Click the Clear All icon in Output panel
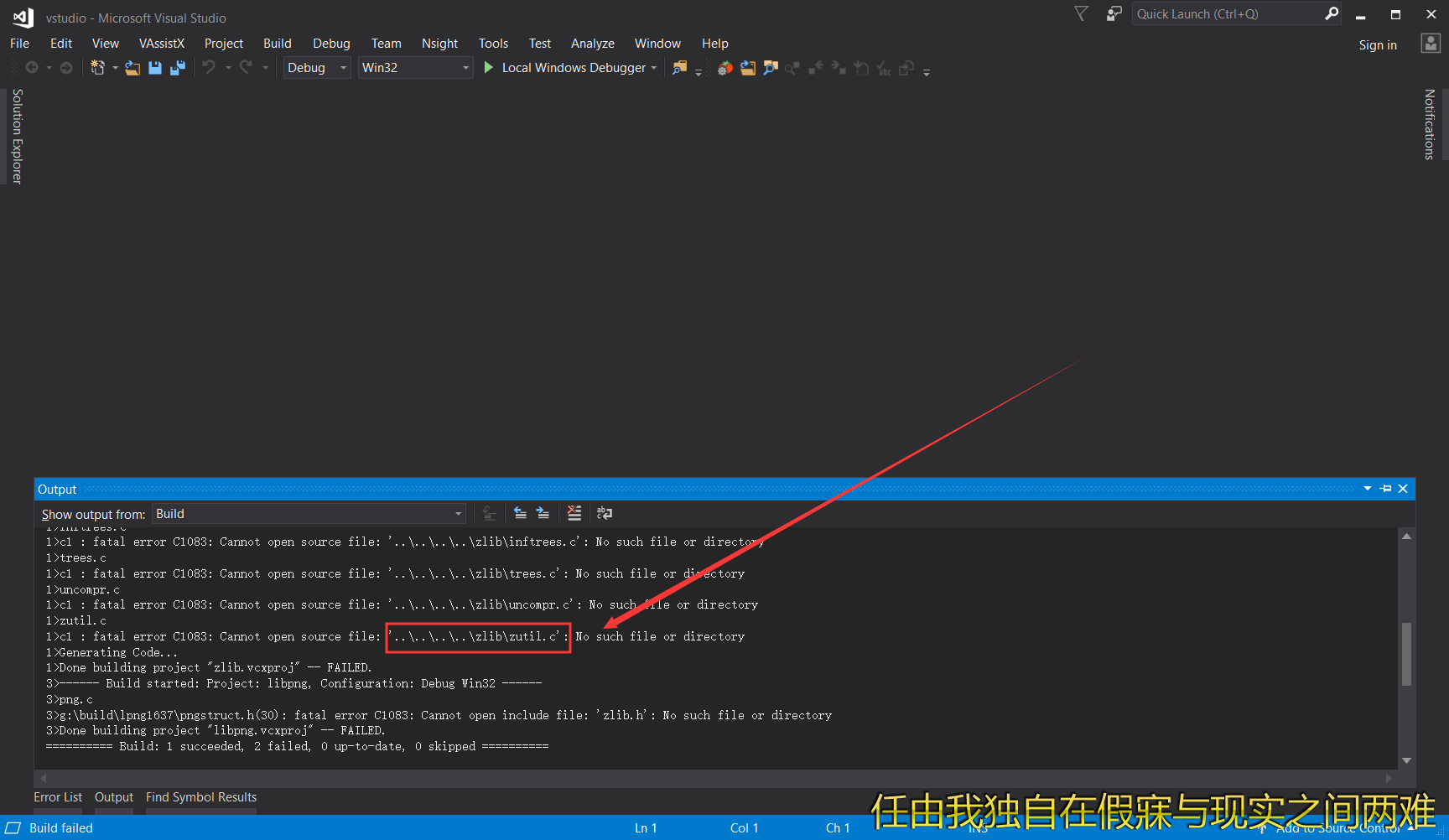This screenshot has width=1449, height=840. tap(574, 513)
